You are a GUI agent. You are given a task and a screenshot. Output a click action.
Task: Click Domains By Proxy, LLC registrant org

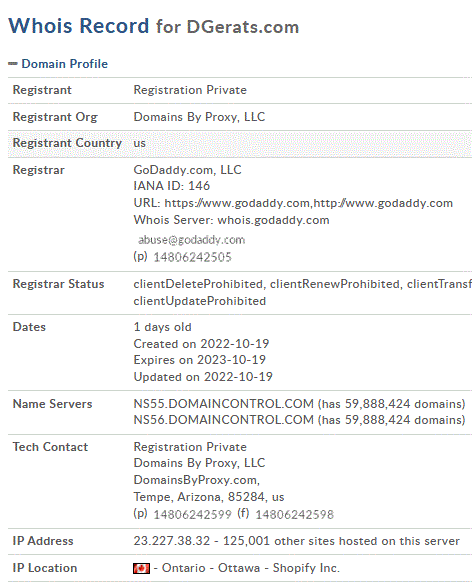coord(199,117)
